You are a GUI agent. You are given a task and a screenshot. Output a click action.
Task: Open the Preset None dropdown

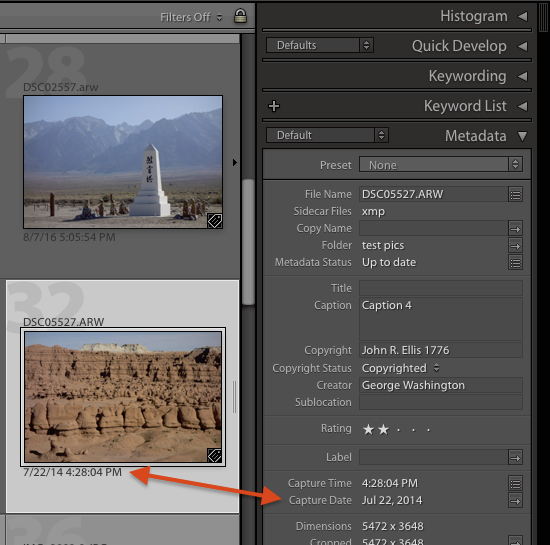[x=441, y=164]
